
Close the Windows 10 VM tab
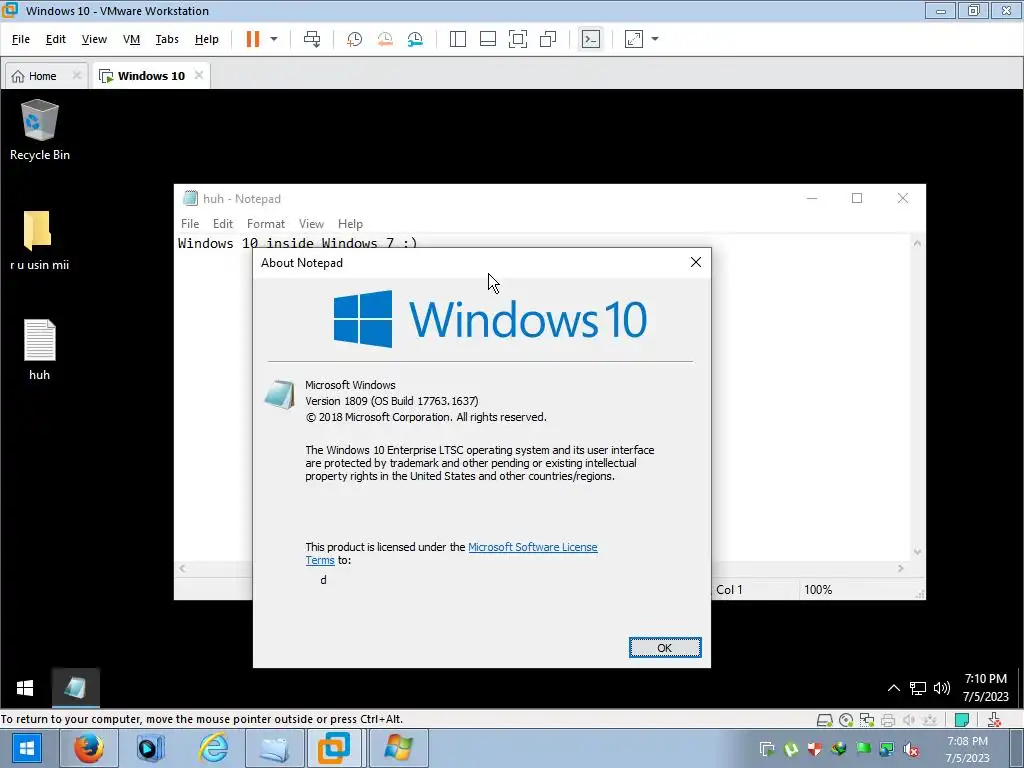pyautogui.click(x=199, y=75)
